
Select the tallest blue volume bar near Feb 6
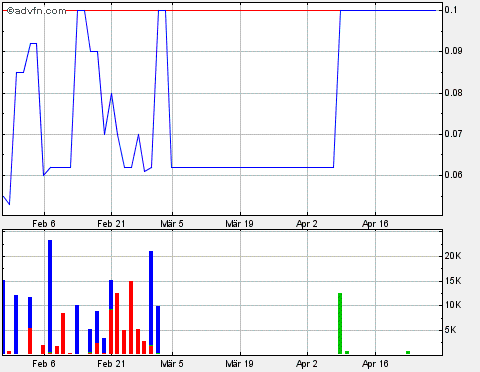tap(50, 296)
